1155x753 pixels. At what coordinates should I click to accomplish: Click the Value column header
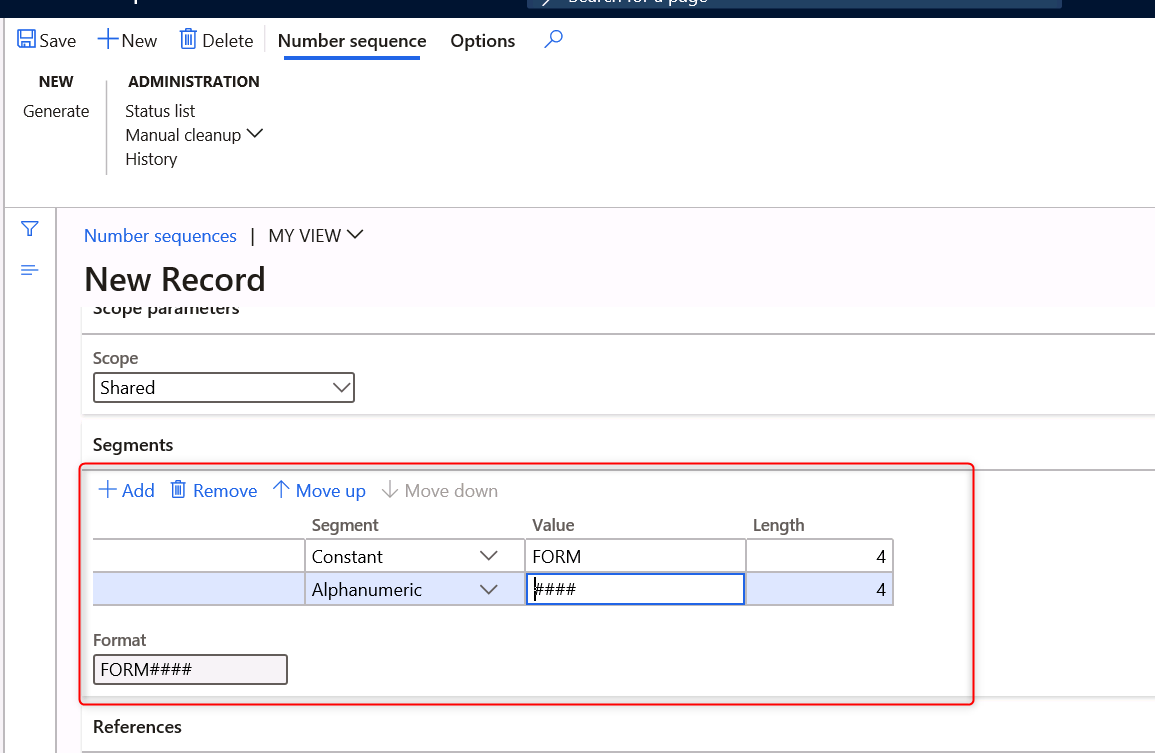click(553, 525)
